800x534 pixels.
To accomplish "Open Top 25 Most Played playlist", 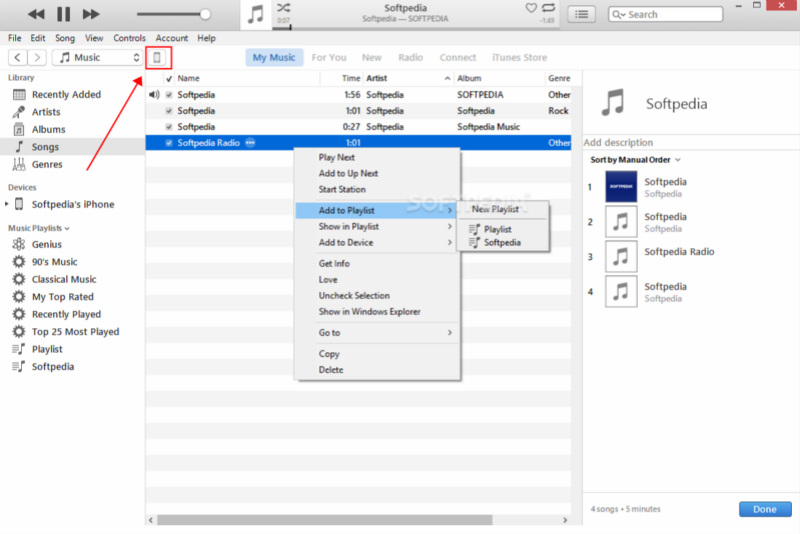I will (76, 332).
